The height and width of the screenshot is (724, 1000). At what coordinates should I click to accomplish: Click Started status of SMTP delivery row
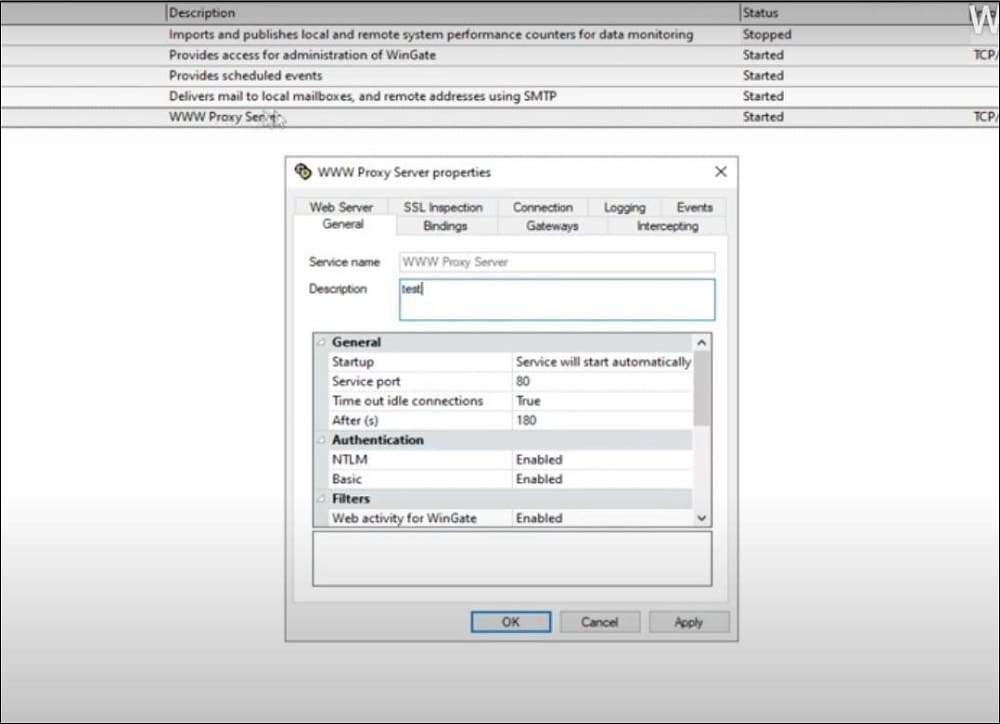click(763, 96)
